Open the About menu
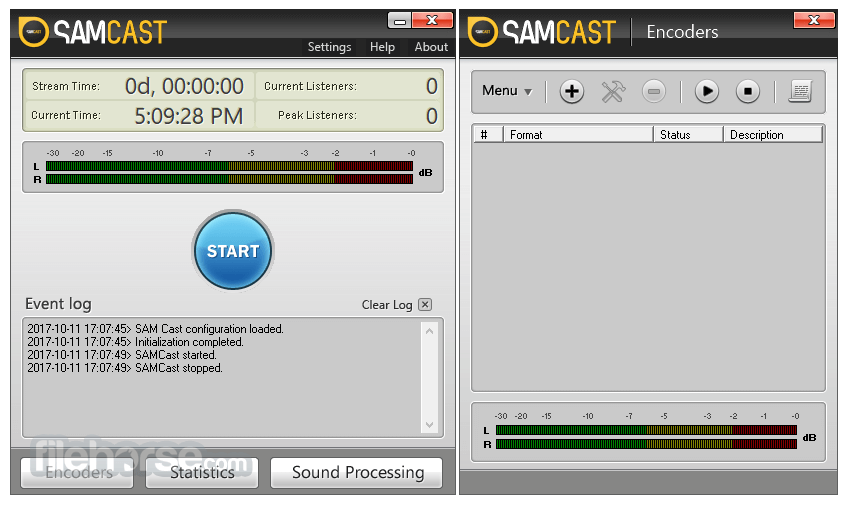848x507 pixels. pos(431,47)
